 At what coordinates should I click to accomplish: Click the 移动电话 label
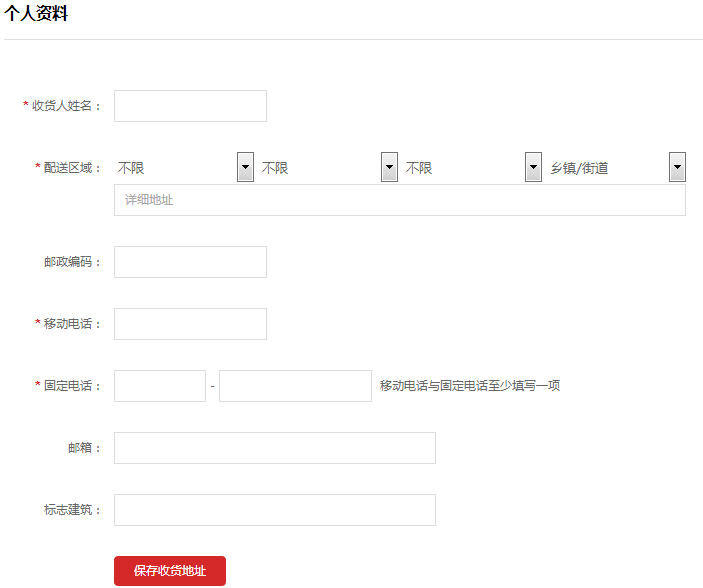[72, 324]
